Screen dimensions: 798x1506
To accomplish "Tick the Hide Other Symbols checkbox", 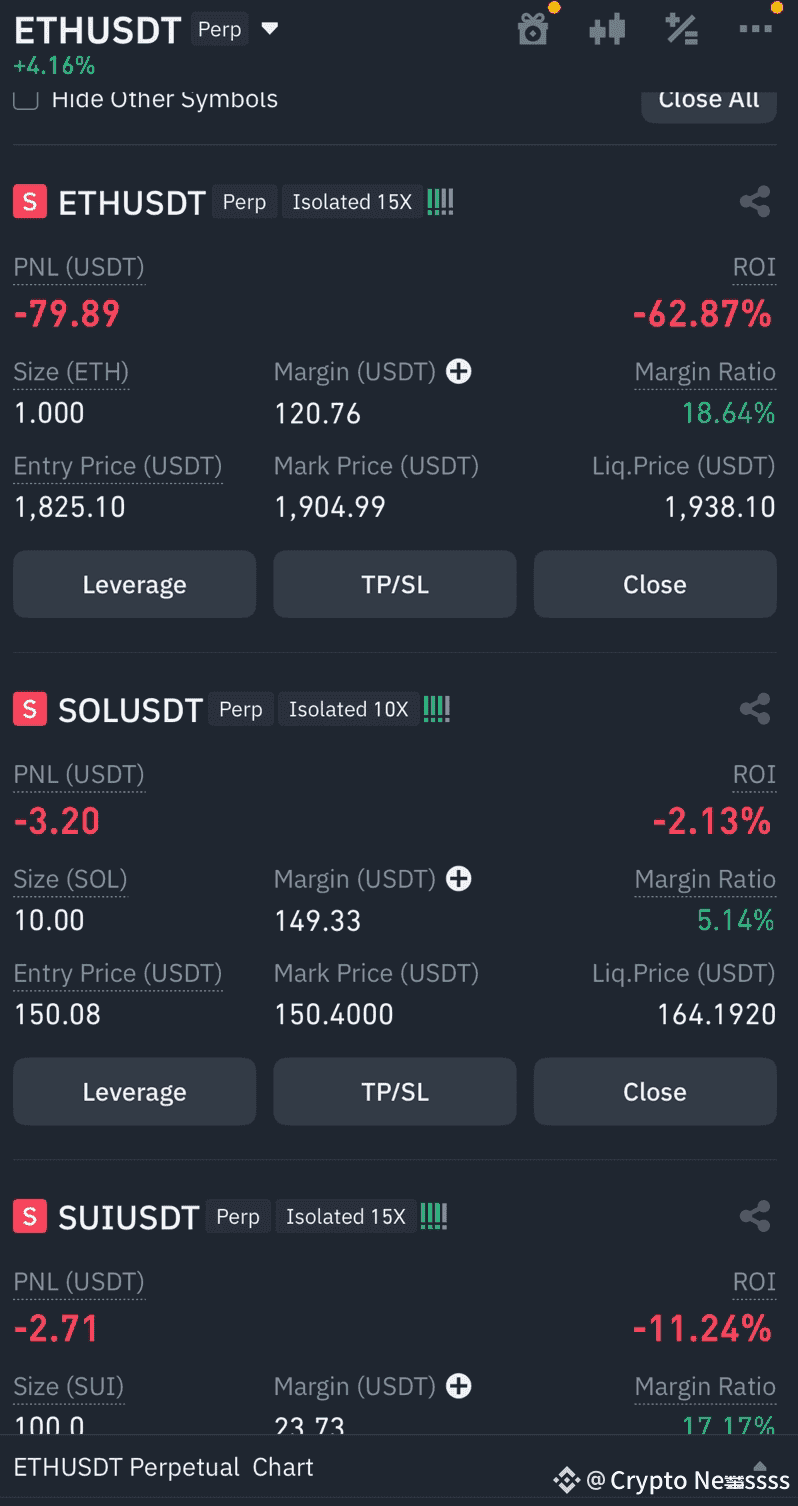I will [26, 98].
